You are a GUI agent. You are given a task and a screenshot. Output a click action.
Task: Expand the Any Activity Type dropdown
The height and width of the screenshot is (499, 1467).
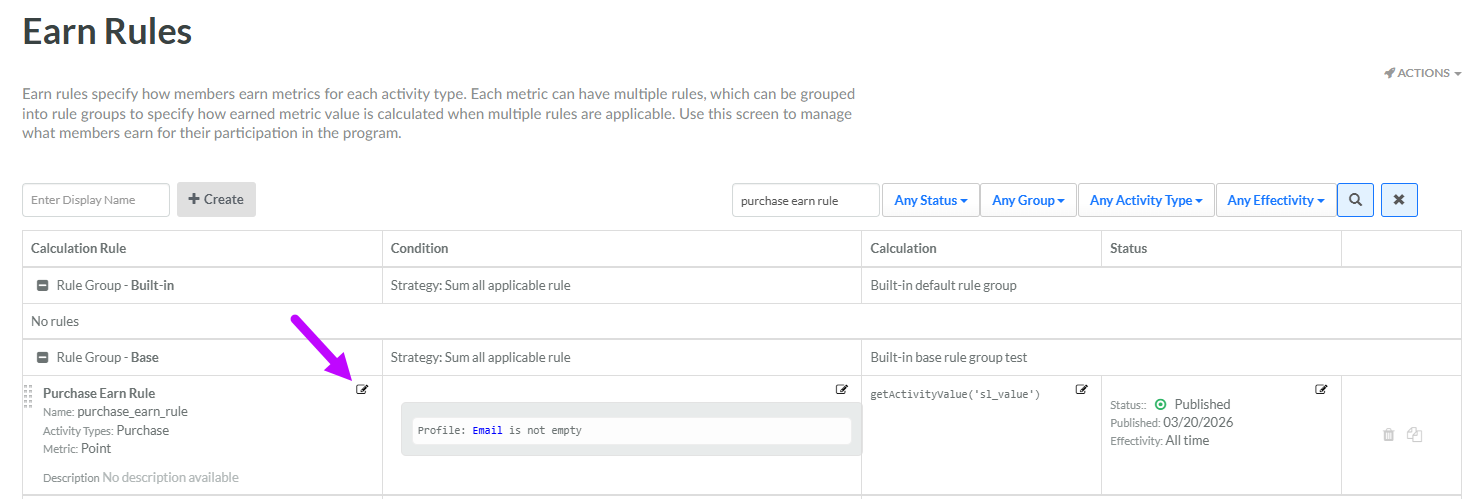(x=1146, y=200)
